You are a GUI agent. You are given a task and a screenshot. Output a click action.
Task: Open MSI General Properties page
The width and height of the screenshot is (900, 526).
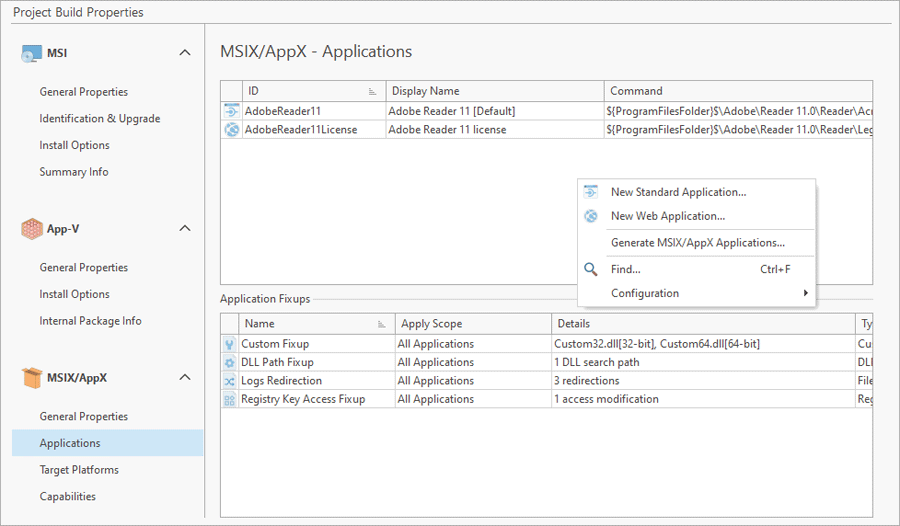pyautogui.click(x=84, y=92)
